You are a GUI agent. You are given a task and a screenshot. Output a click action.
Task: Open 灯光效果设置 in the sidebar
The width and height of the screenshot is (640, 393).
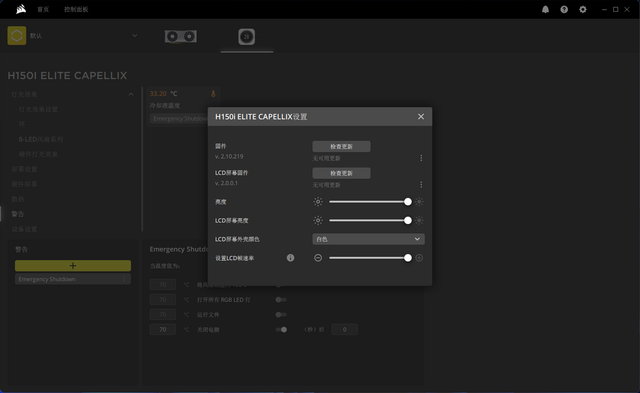38,109
